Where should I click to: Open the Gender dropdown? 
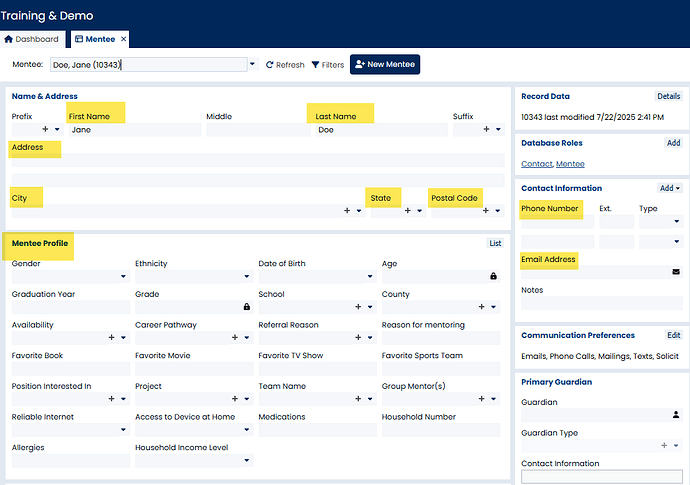point(123,276)
